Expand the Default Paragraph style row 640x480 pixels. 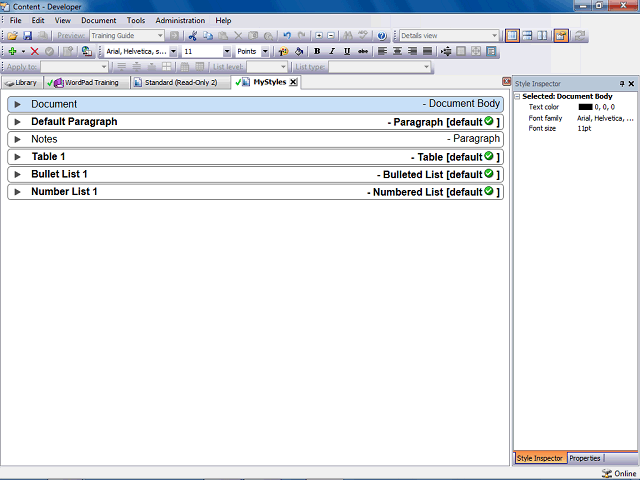point(17,122)
